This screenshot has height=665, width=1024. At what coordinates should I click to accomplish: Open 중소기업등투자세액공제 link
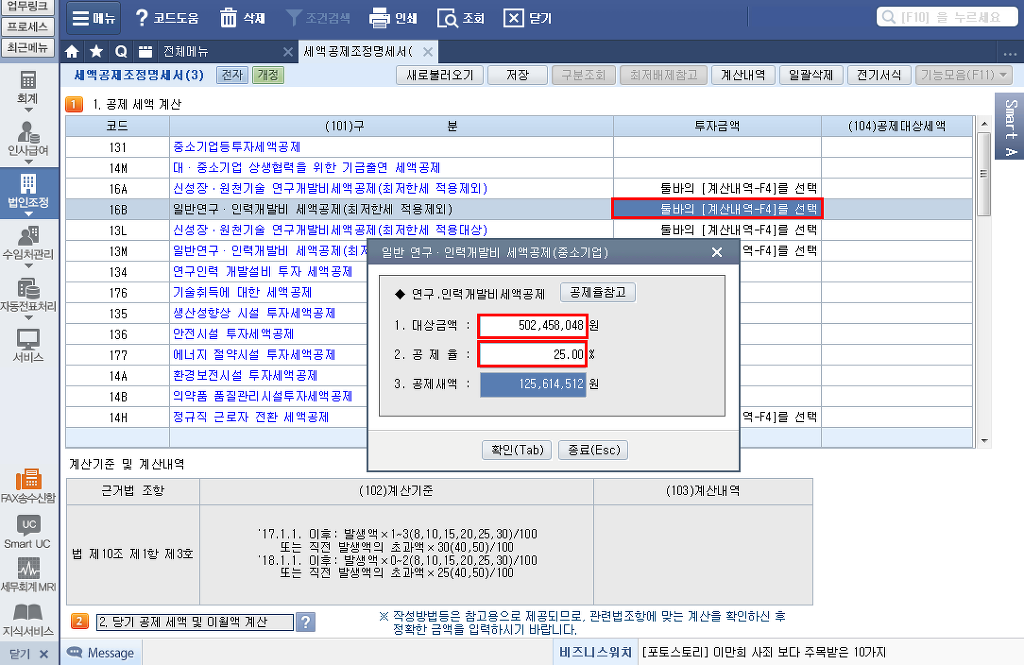pos(236,147)
